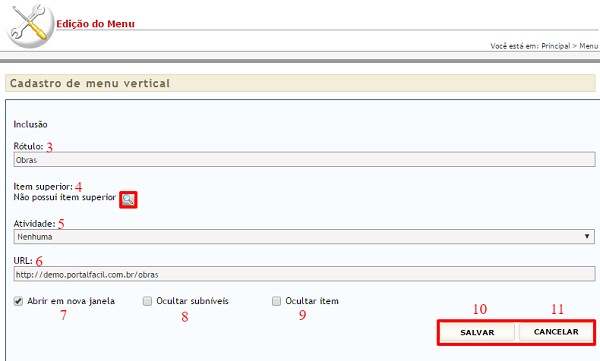
Task: Tick the Ocultar item checkbox
Action: point(276,301)
